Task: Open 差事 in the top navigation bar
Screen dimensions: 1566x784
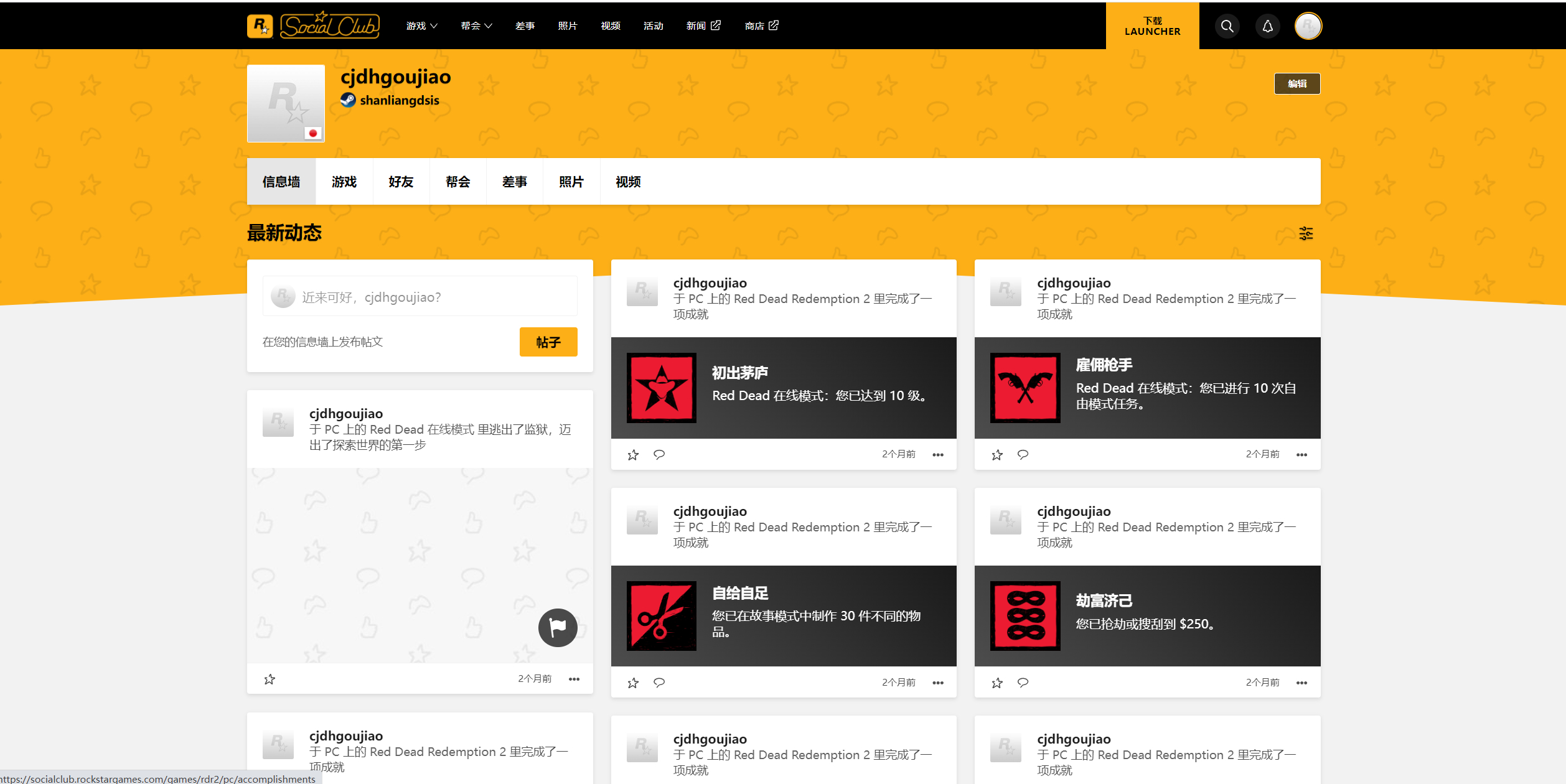Action: click(525, 26)
